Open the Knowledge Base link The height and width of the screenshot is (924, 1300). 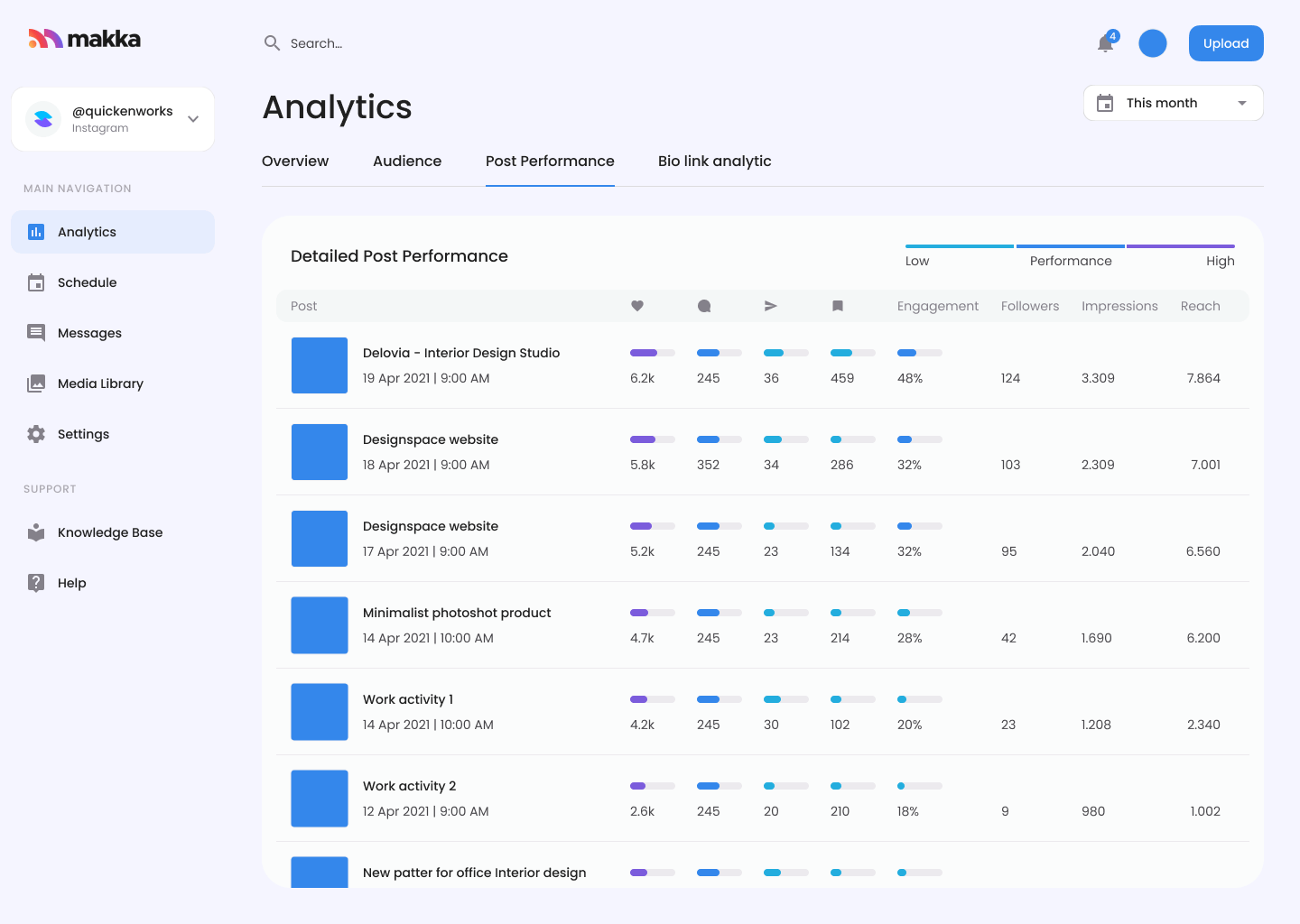pos(109,532)
